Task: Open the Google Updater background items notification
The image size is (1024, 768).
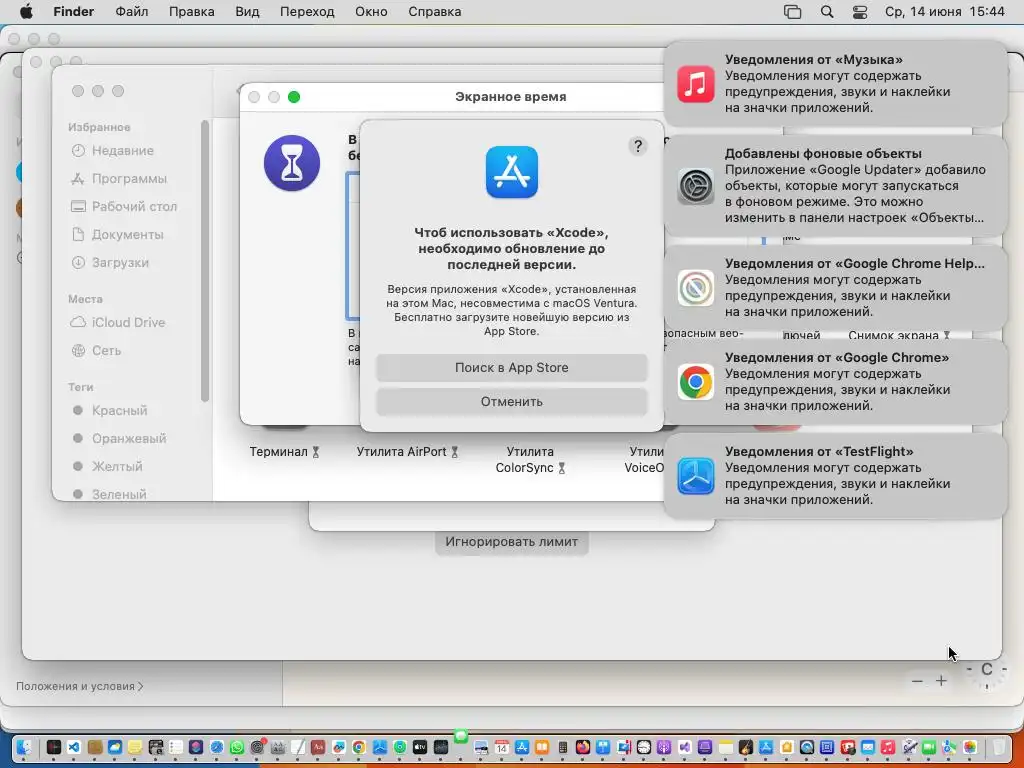Action: pos(835,186)
